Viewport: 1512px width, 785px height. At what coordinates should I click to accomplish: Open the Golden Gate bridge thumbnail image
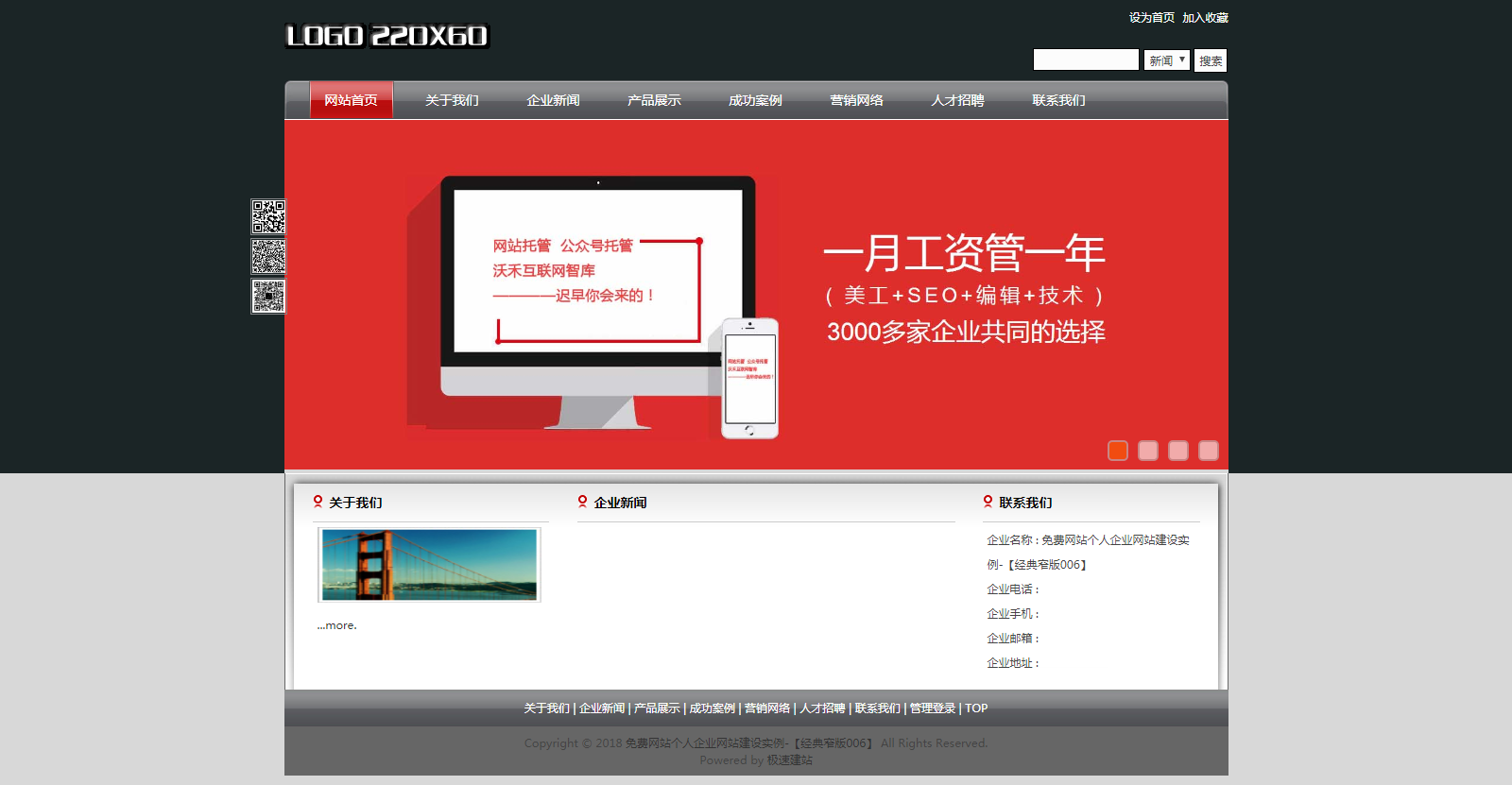point(429,565)
